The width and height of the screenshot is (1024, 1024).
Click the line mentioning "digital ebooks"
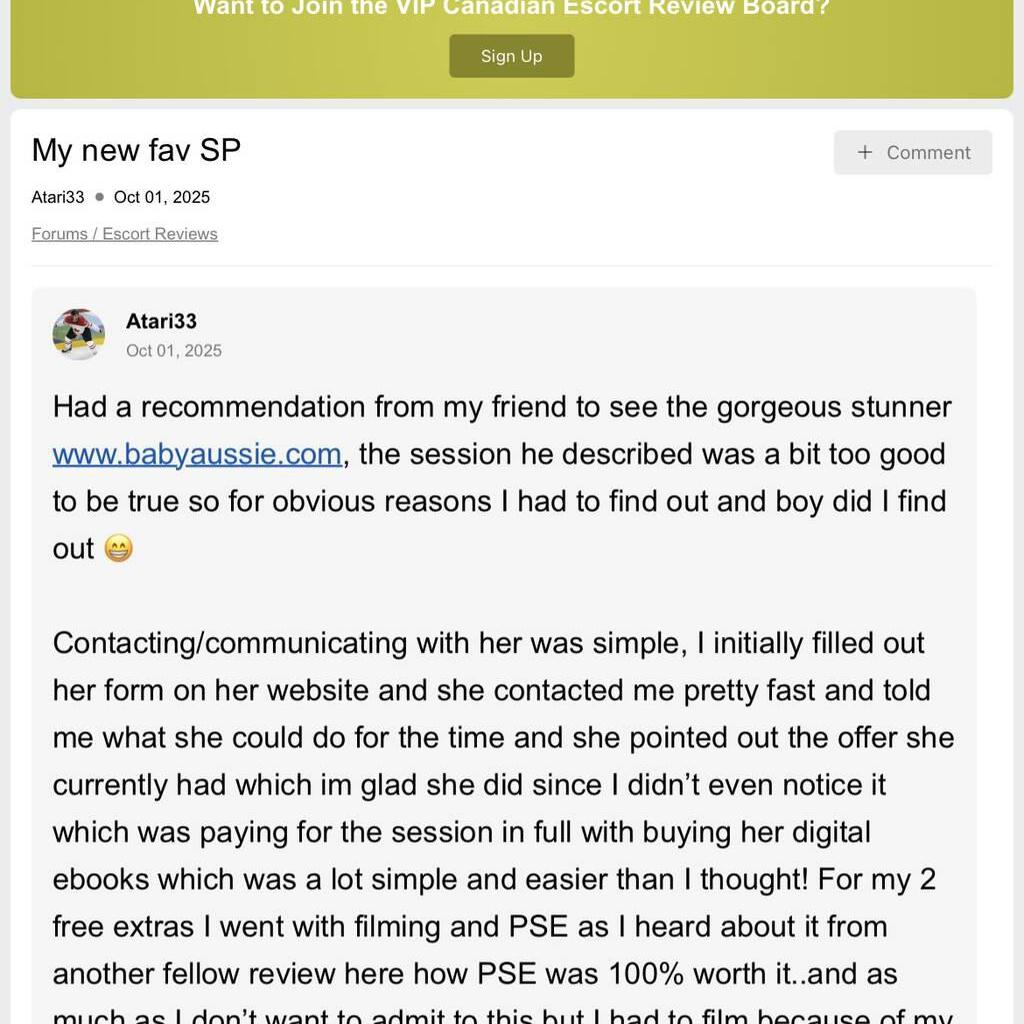[461, 832]
